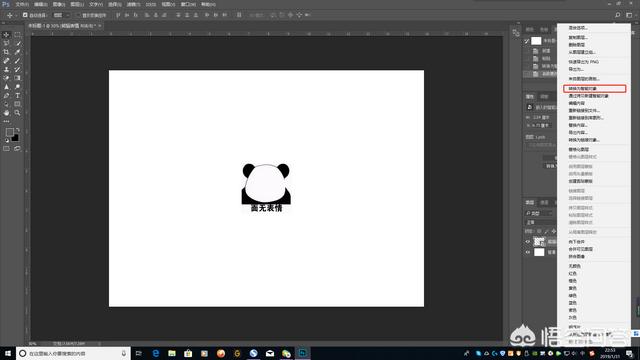The image size is (640, 360).
Task: Set the background color swatch
Action: 15,138
